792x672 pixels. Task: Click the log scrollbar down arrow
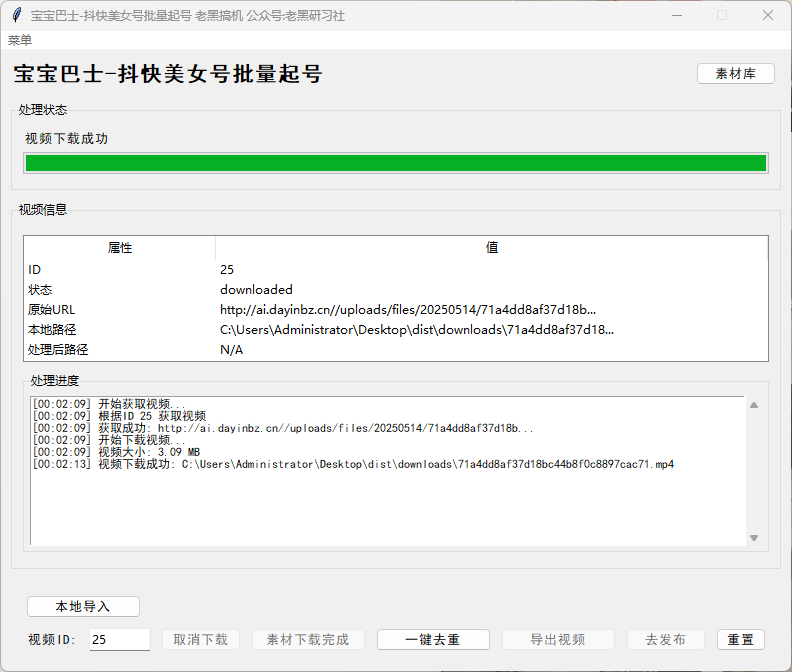coord(754,538)
